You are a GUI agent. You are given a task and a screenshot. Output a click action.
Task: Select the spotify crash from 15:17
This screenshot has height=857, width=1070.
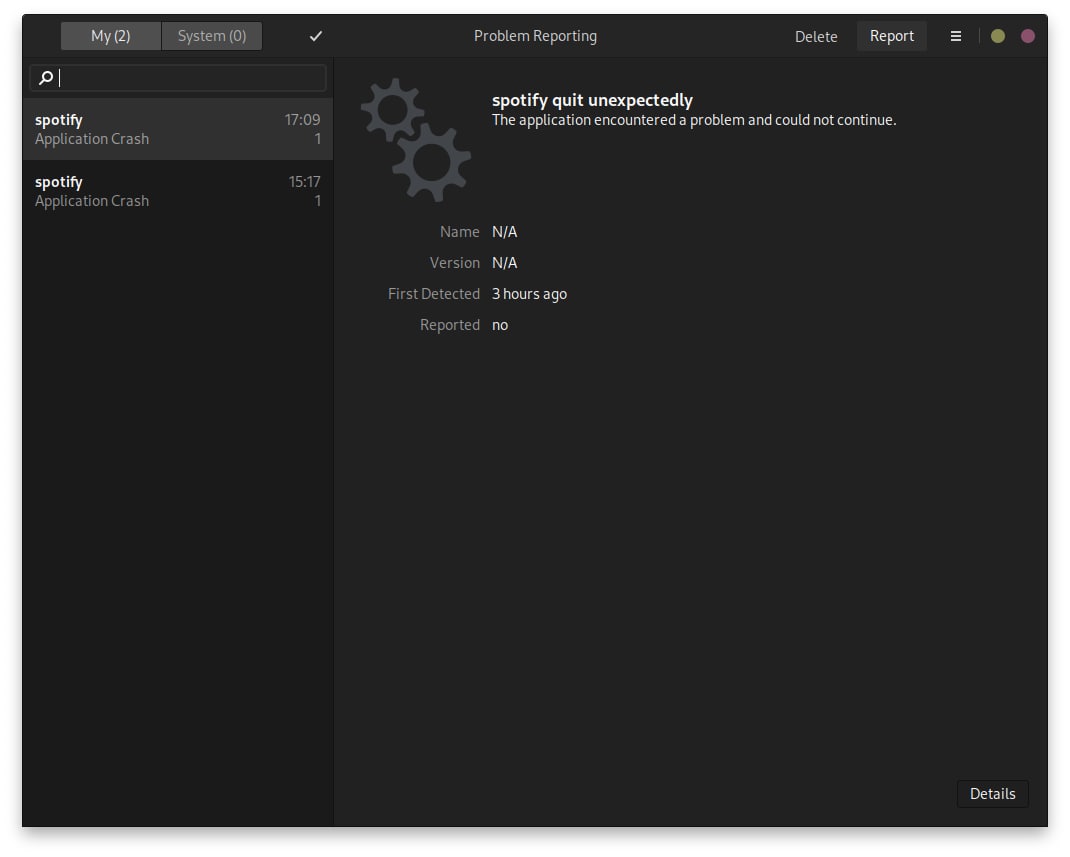click(177, 191)
